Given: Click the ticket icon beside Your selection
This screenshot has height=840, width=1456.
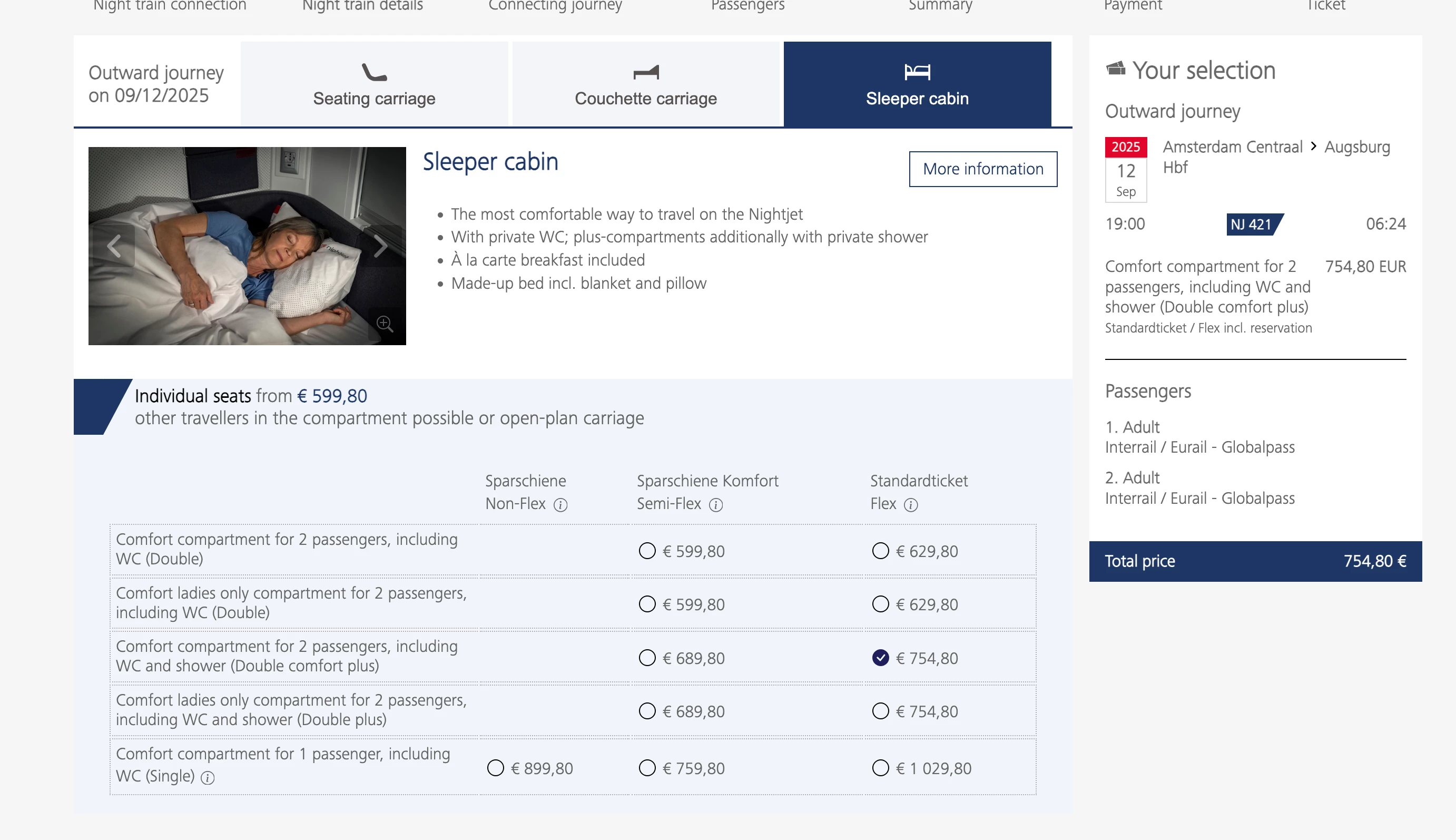Looking at the screenshot, I should pyautogui.click(x=1116, y=69).
